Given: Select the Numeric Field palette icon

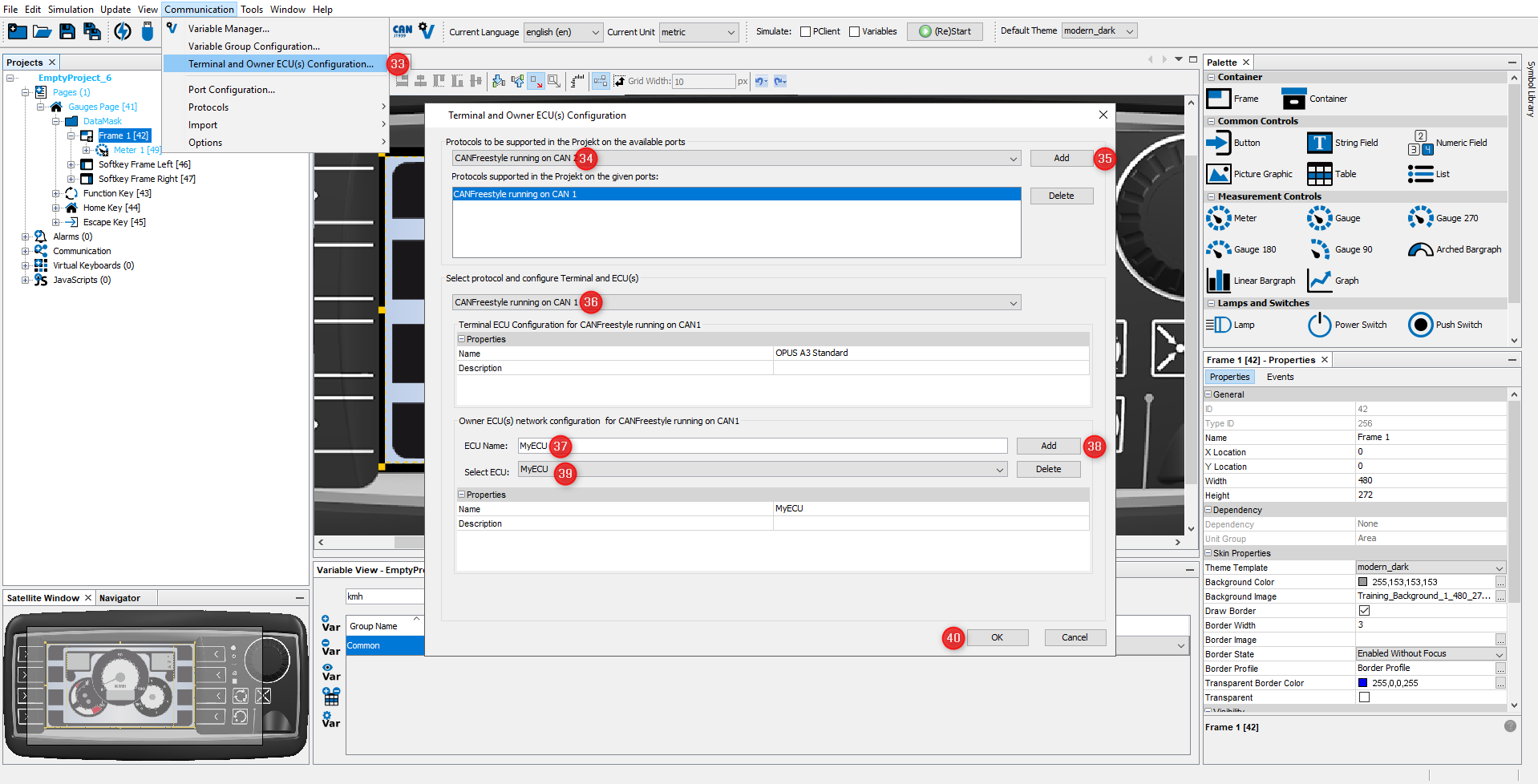Looking at the screenshot, I should [x=1420, y=143].
